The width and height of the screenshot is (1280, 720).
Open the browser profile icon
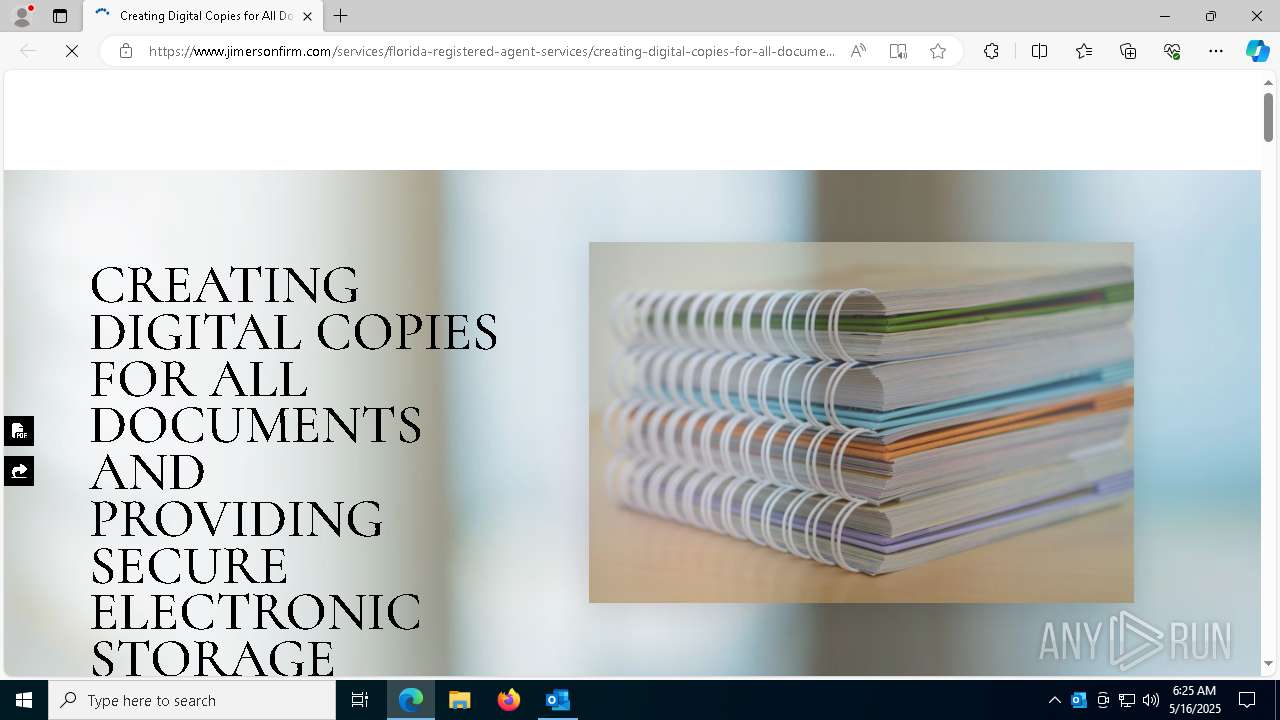pos(22,16)
